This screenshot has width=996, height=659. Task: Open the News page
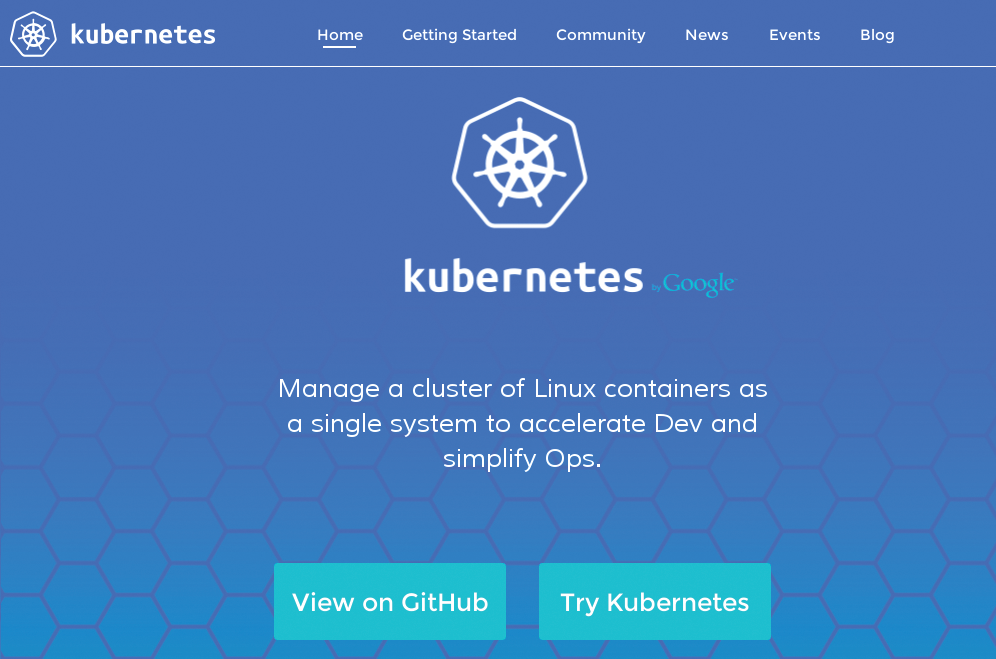[x=706, y=34]
